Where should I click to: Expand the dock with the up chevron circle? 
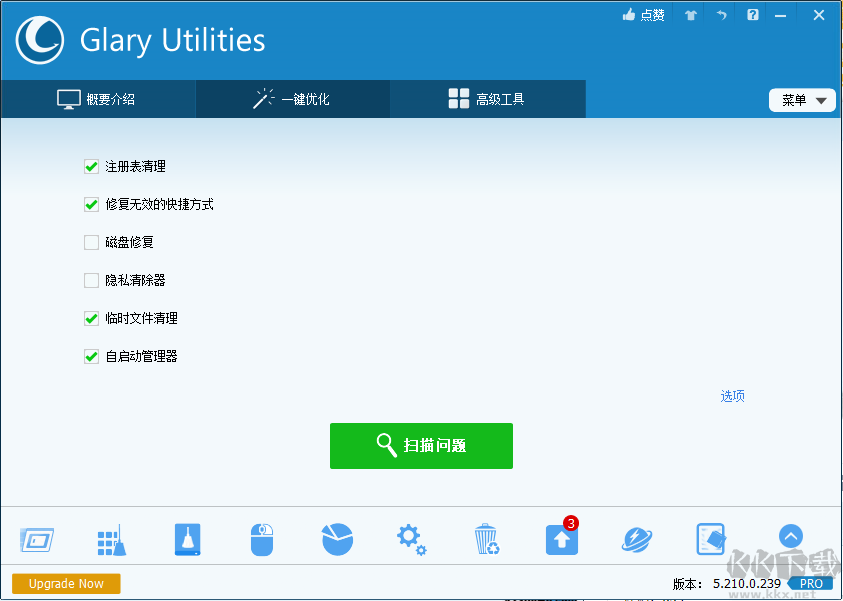[791, 536]
